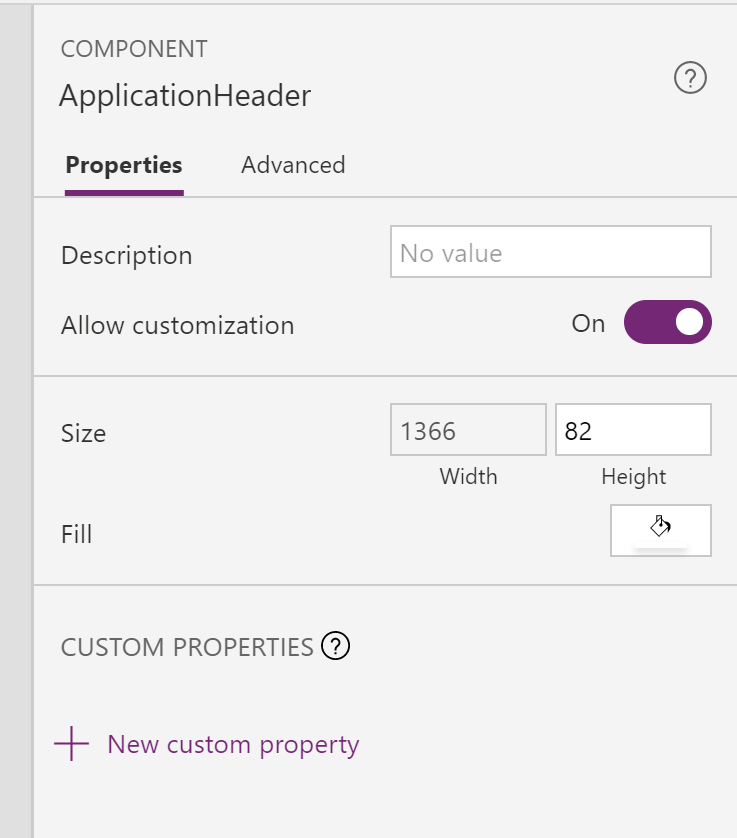The width and height of the screenshot is (737, 838).
Task: Switch to the Advanced tab
Action: click(292, 165)
